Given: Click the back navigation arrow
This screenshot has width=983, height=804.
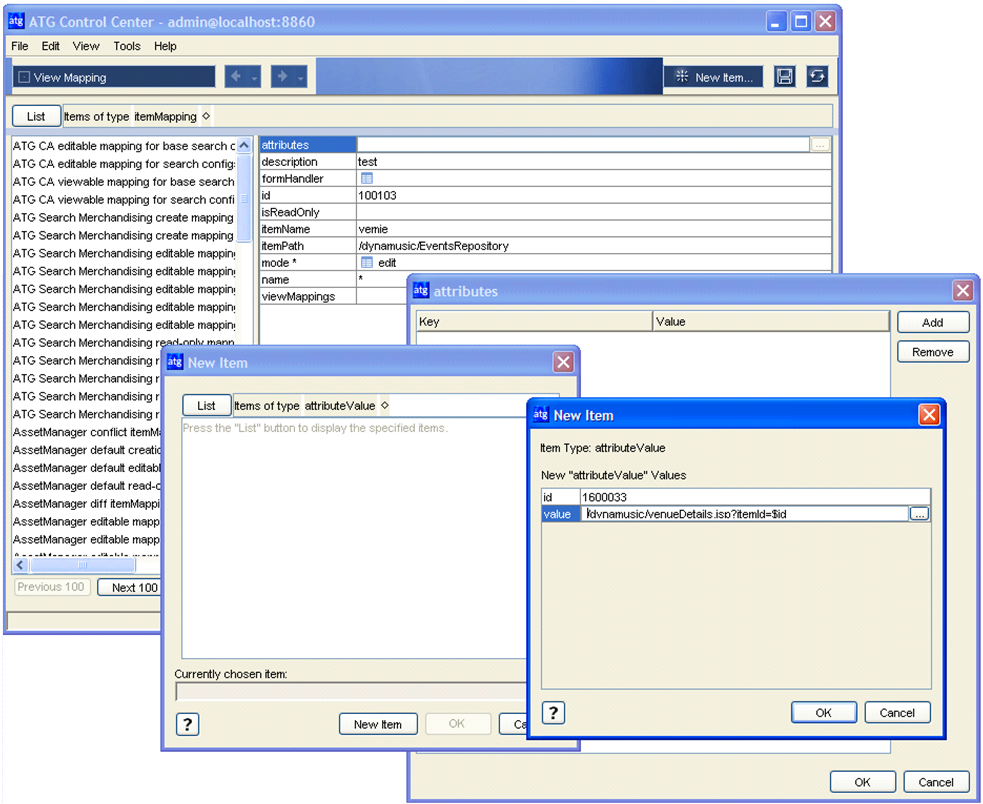Looking at the screenshot, I should pos(236,77).
